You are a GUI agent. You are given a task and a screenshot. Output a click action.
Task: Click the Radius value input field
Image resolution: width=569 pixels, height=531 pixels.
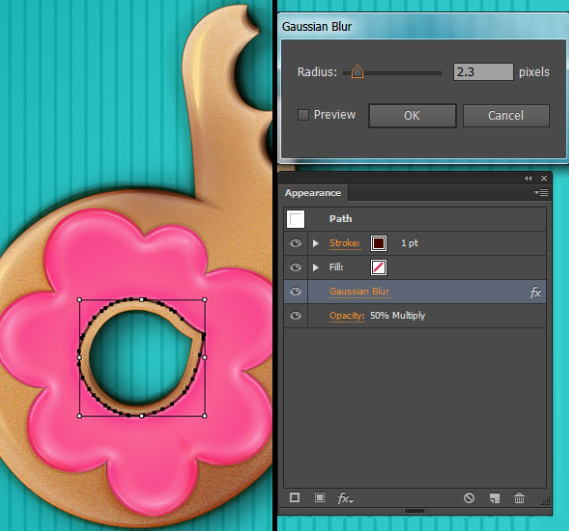(x=483, y=72)
